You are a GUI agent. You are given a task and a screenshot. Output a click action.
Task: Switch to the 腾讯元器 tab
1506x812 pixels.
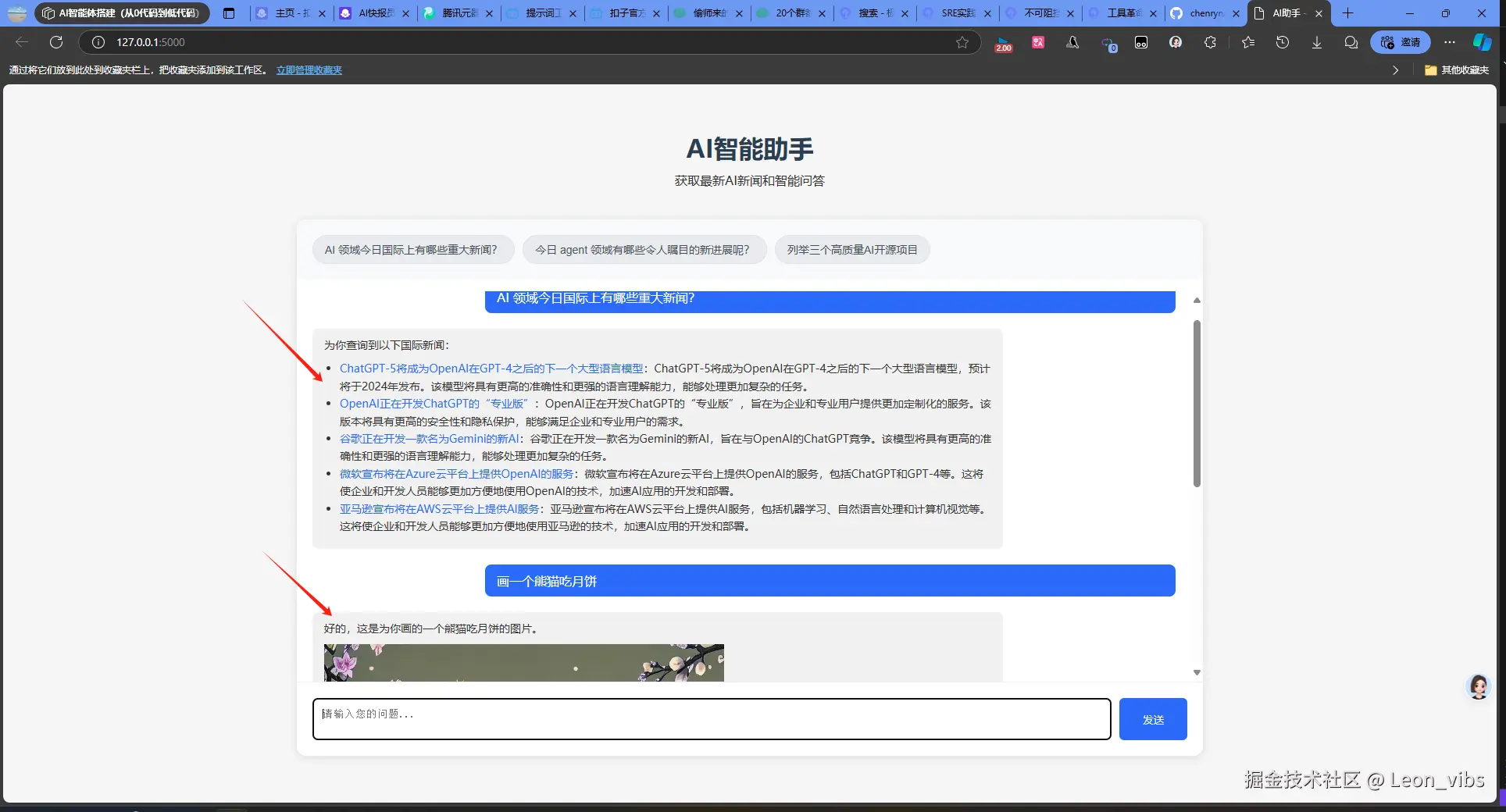coord(458,13)
